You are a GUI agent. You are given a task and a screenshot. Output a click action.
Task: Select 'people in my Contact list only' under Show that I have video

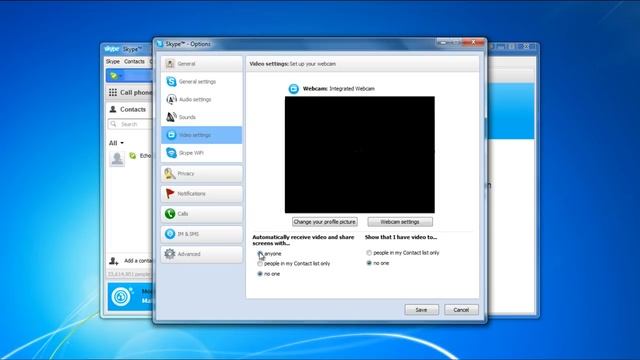tap(369, 253)
